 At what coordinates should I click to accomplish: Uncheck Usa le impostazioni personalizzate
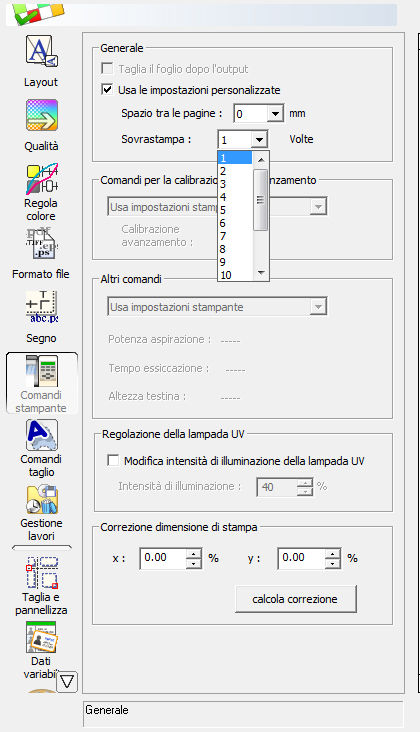(107, 89)
